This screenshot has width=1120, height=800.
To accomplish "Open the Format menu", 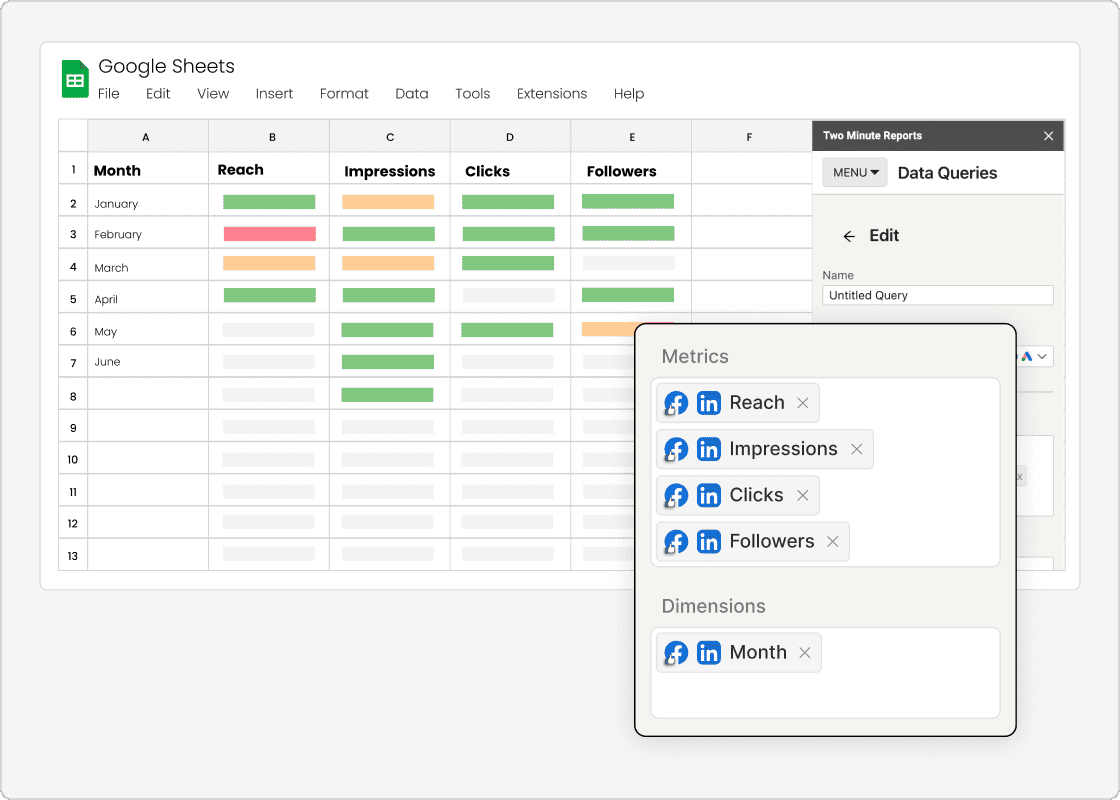I will click(344, 93).
